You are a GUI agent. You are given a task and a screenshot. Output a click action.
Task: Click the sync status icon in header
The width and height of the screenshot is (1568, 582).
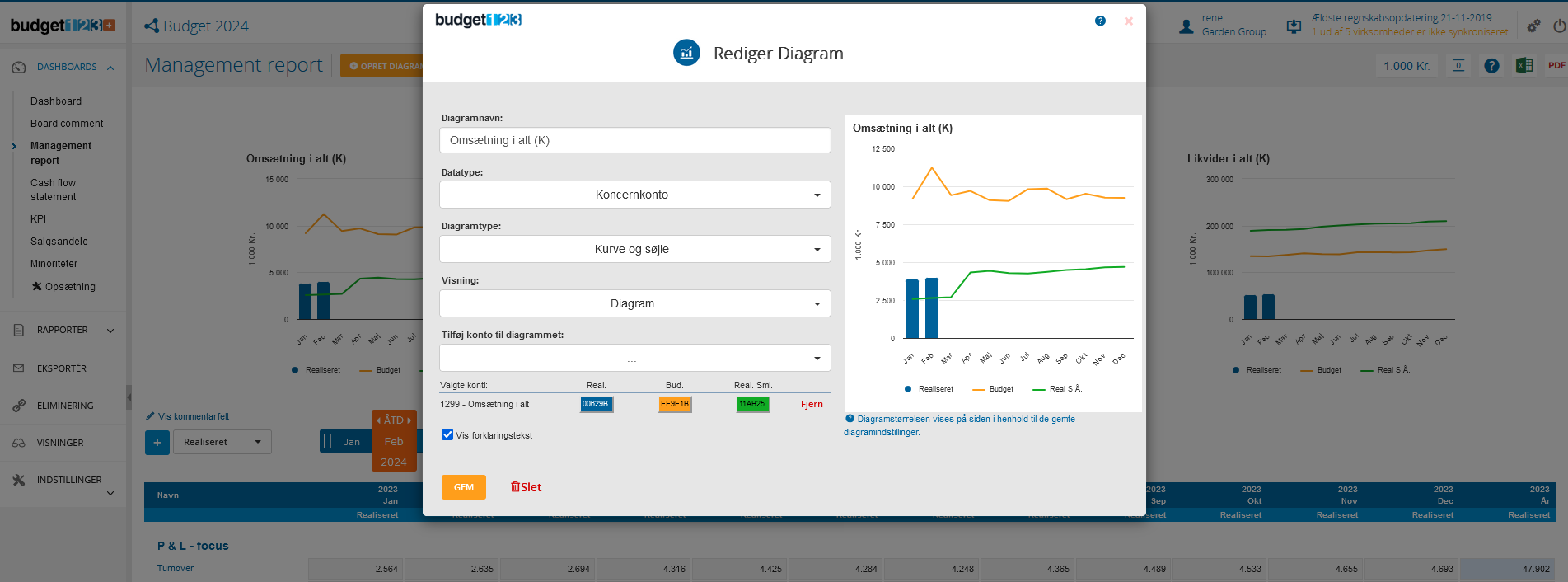tap(1294, 26)
